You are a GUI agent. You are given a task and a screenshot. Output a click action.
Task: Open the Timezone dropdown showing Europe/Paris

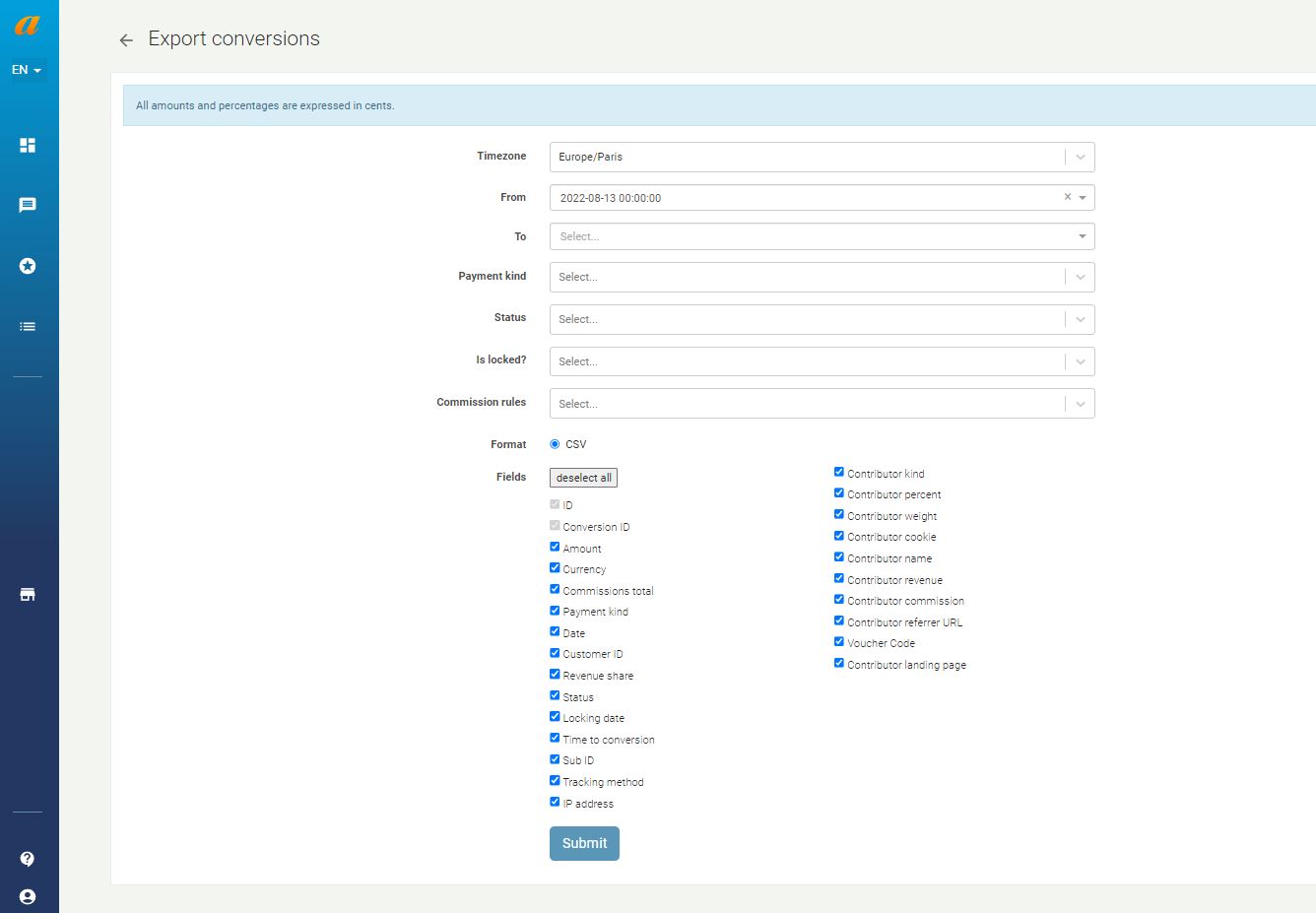point(822,157)
